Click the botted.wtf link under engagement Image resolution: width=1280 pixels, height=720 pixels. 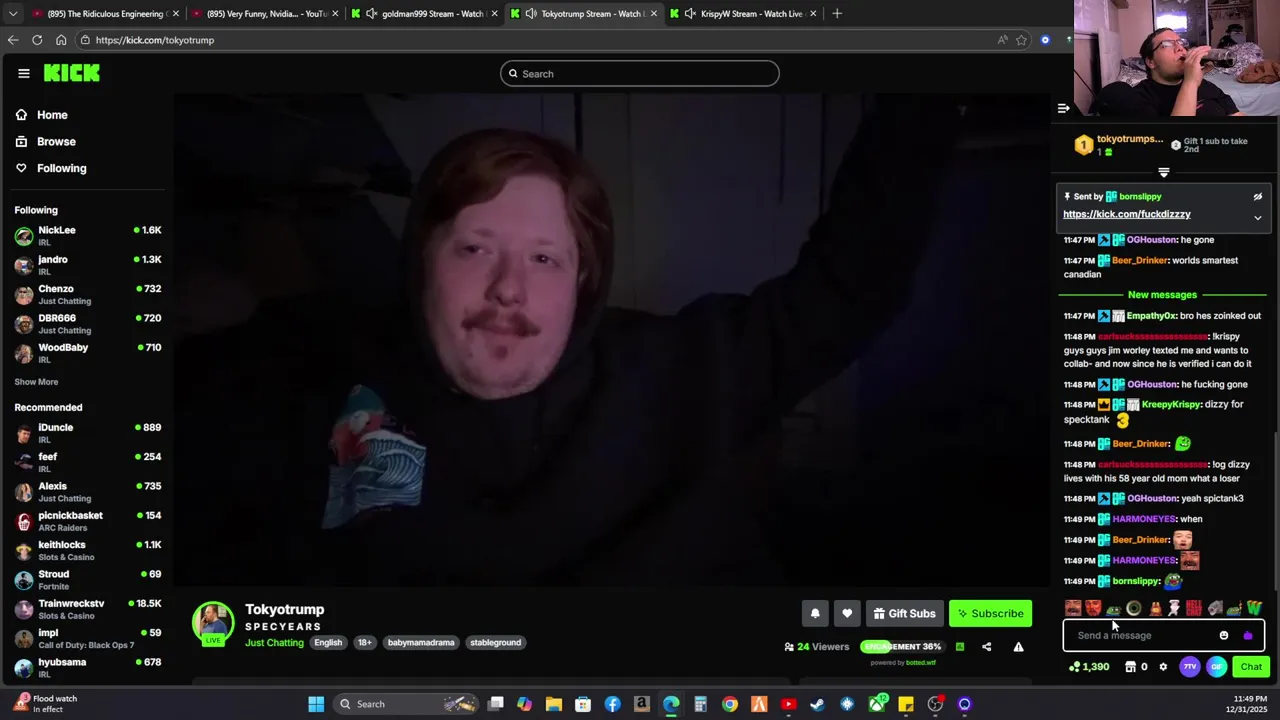click(x=920, y=662)
